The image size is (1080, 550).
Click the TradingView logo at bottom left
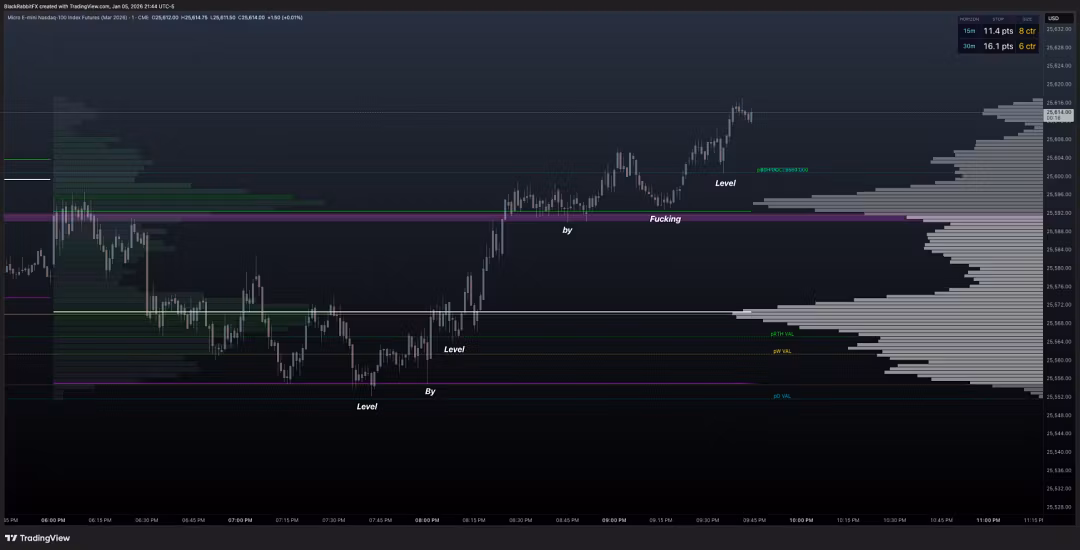click(x=37, y=538)
